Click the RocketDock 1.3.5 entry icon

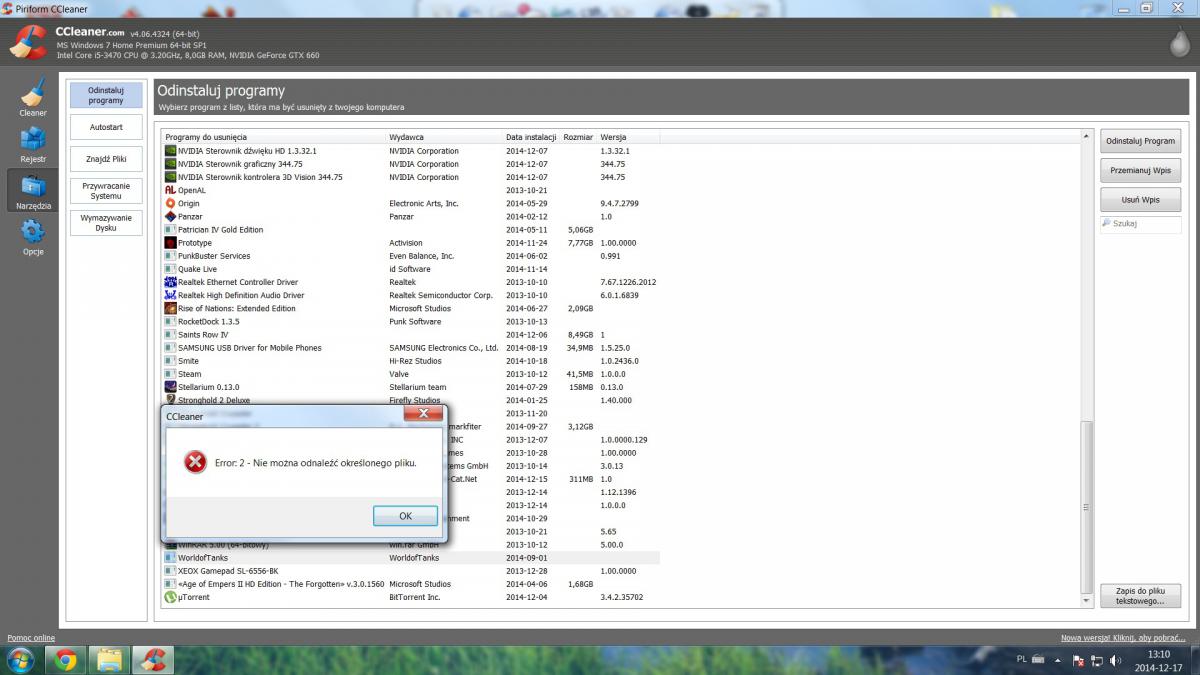click(170, 322)
